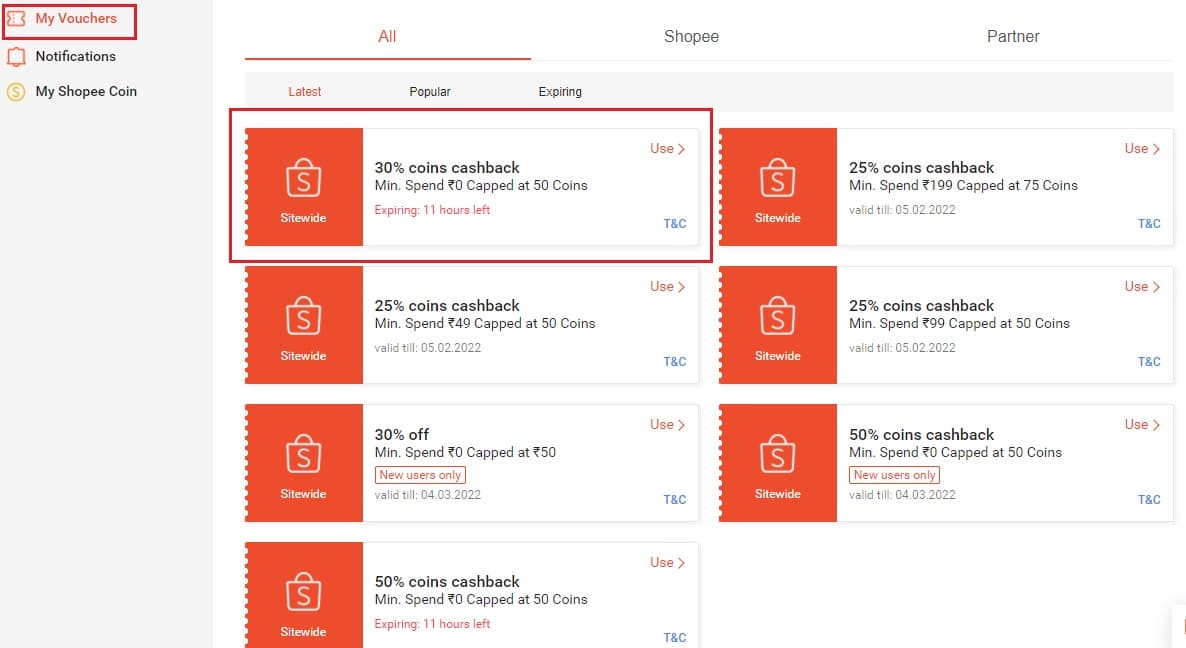Click Shopee bag icon on ₹49 voucher

coord(303,316)
